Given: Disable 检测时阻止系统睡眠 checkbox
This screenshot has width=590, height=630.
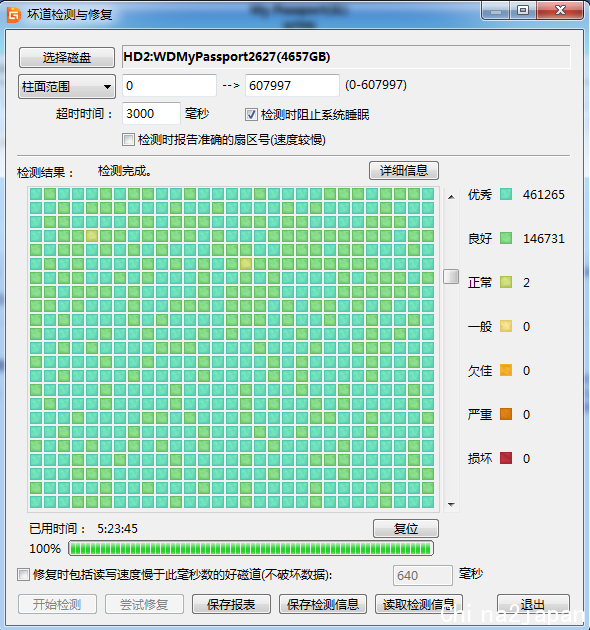Looking at the screenshot, I should pyautogui.click(x=251, y=115).
